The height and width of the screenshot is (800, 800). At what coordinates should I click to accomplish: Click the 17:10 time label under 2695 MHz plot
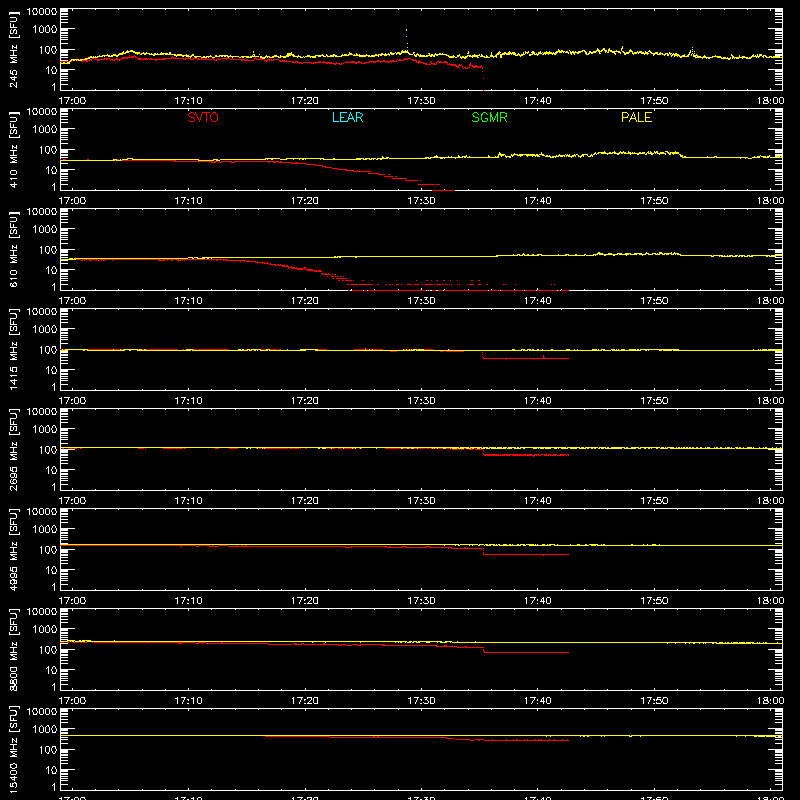coord(188,501)
